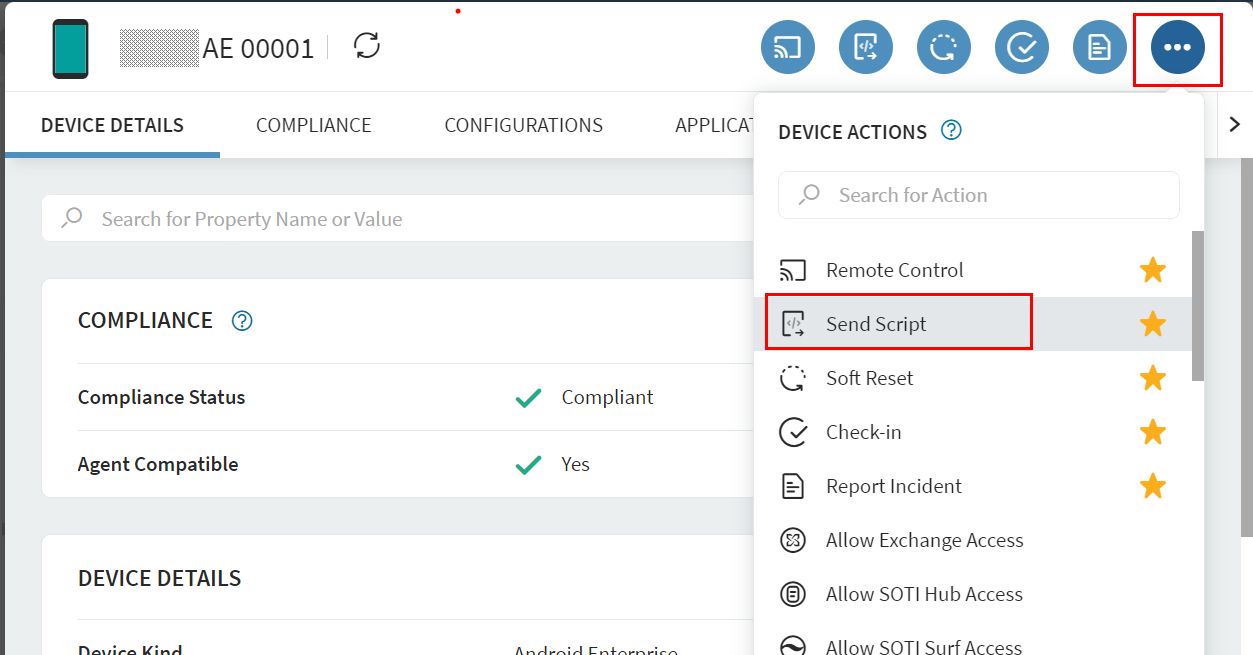Click the Search for Action field
The width and height of the screenshot is (1253, 655).
coord(978,194)
